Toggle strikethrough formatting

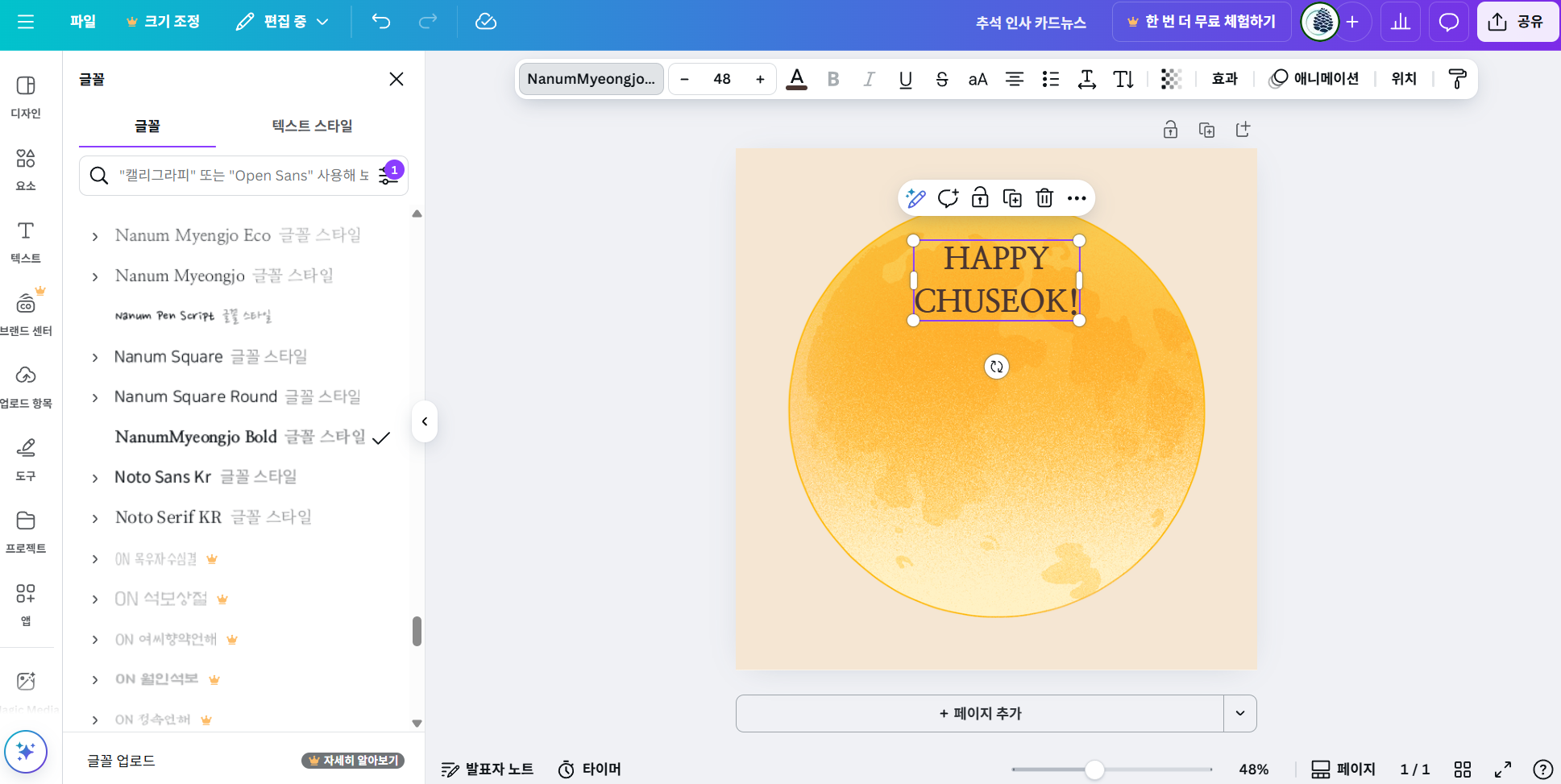tap(941, 79)
